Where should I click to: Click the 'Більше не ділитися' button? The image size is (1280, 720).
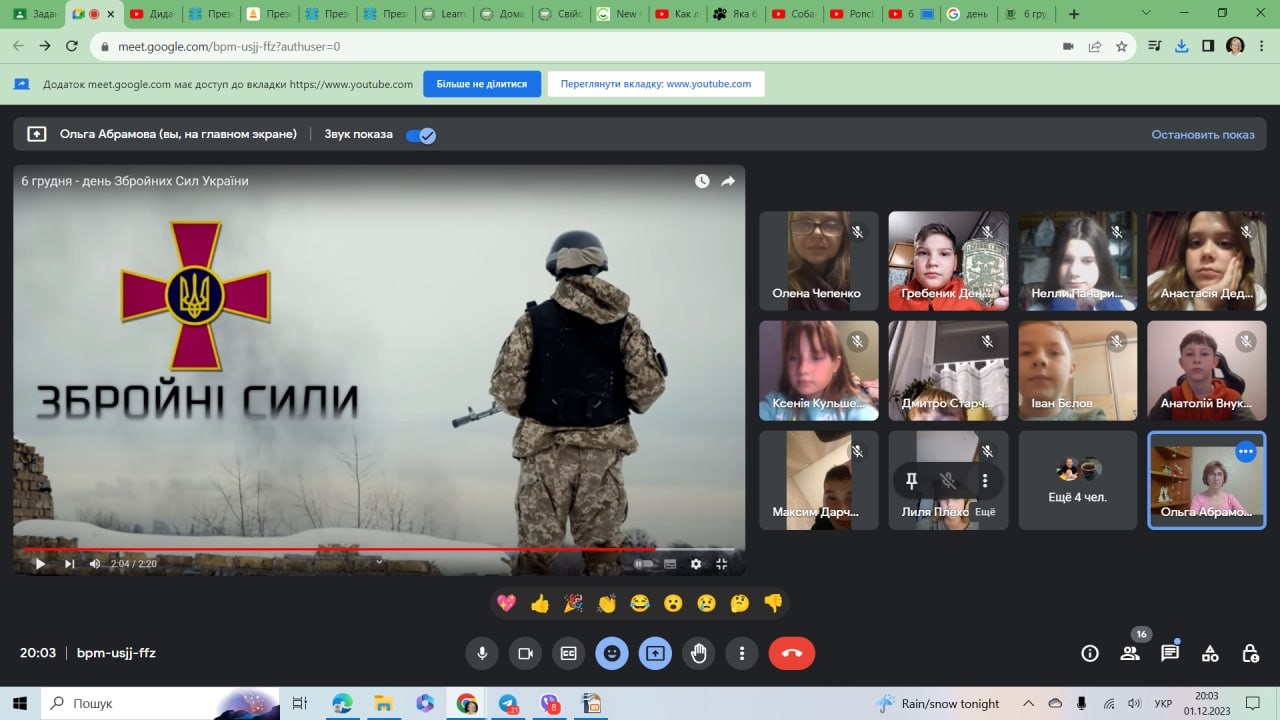coord(482,84)
